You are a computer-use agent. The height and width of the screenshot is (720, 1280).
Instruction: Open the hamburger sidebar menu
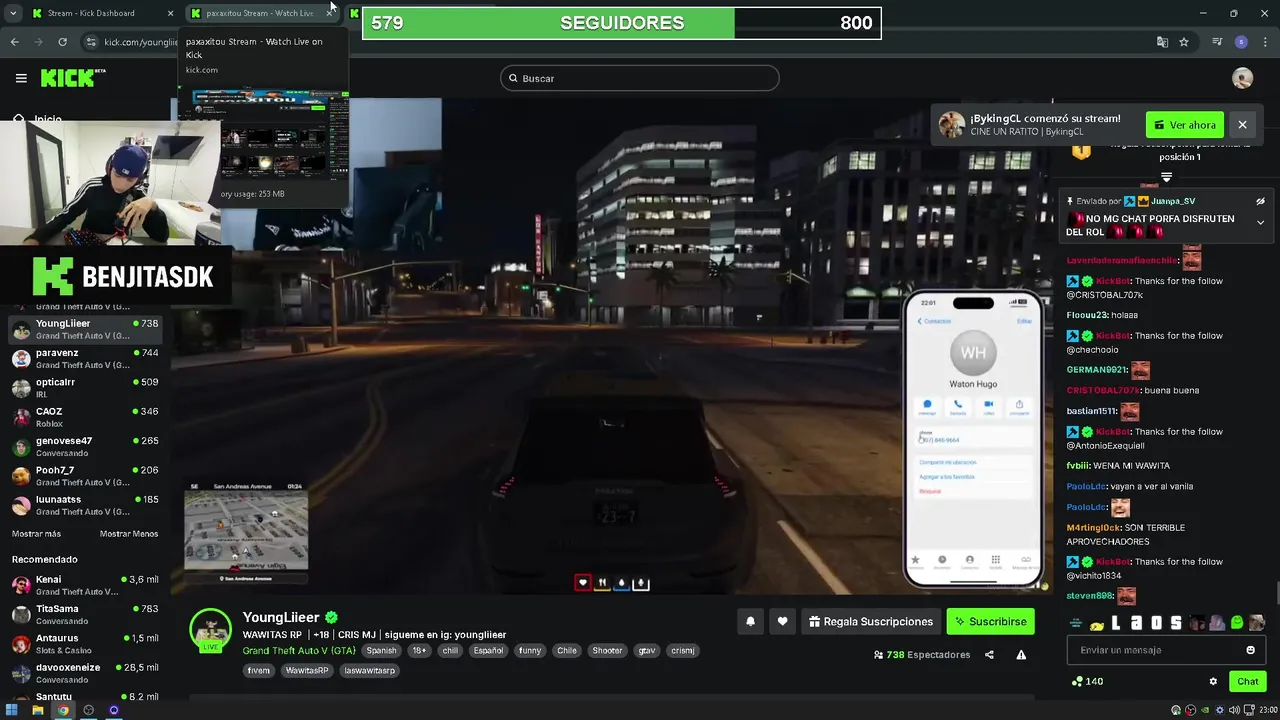(21, 78)
